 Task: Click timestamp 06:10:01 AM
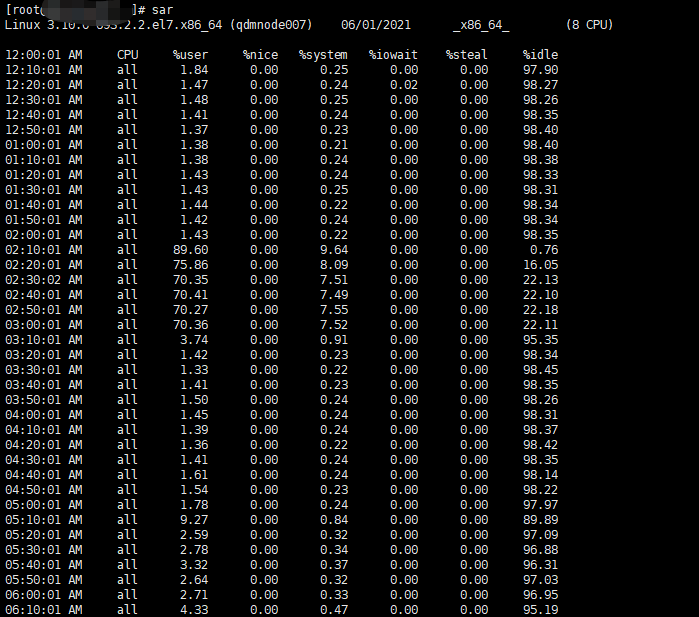[x=44, y=610]
